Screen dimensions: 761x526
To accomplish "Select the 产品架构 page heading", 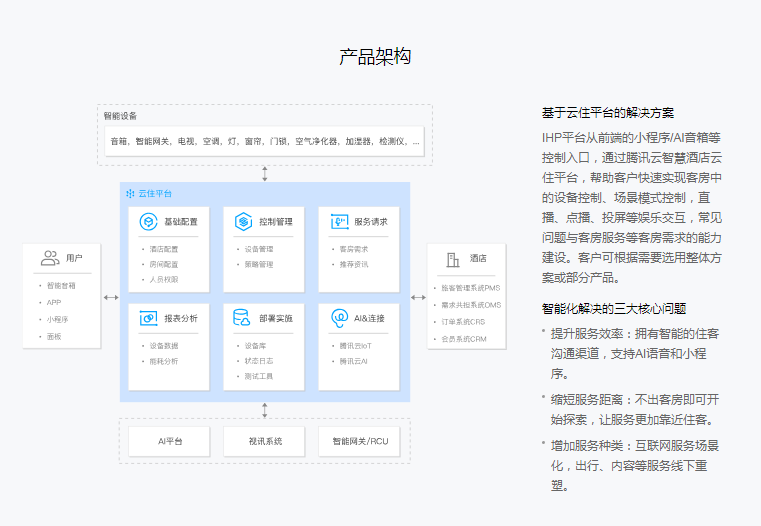I will point(375,56).
